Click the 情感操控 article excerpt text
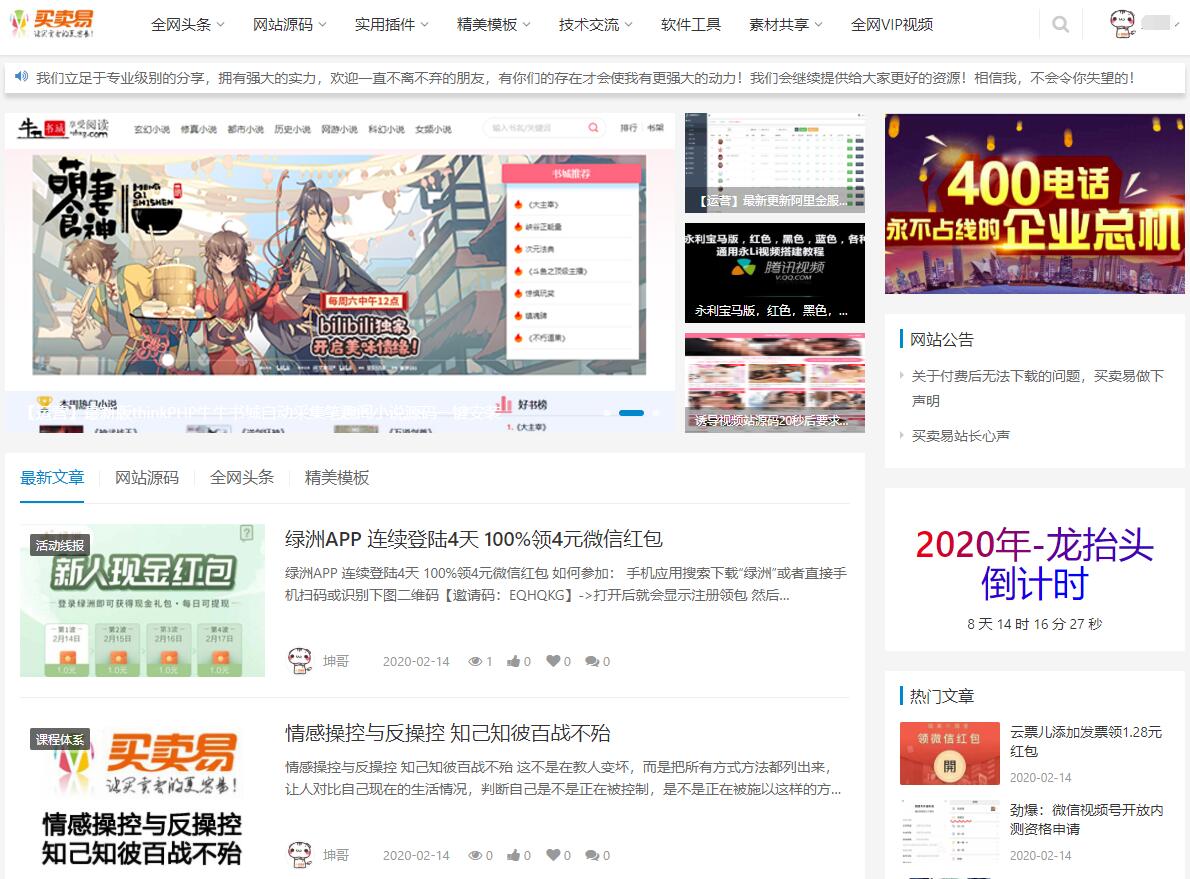 tap(563, 778)
